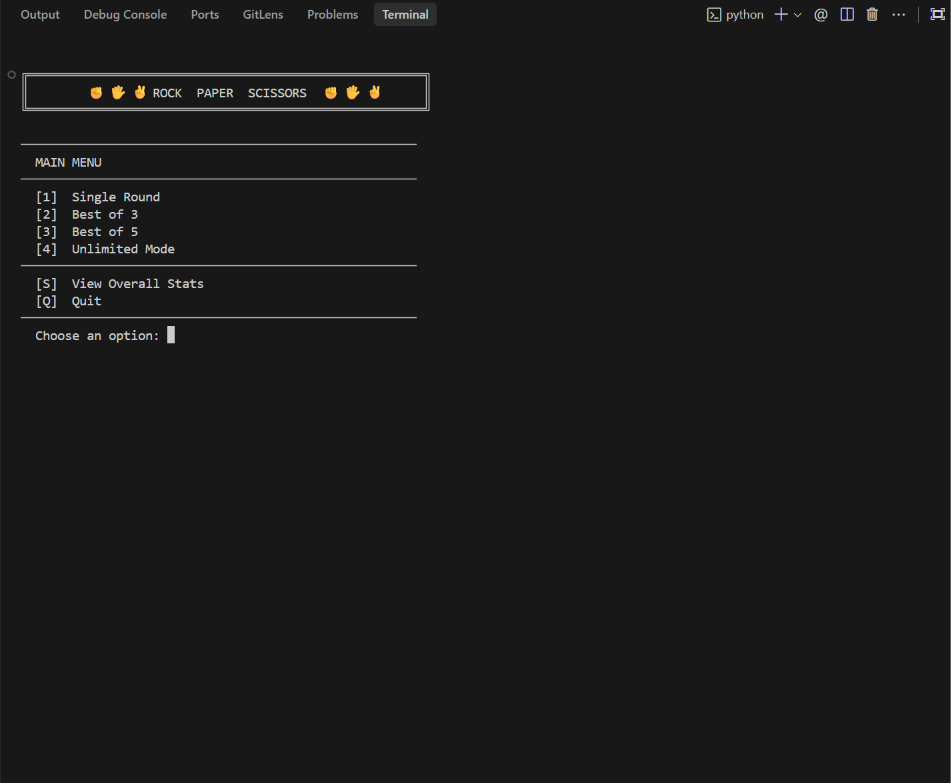
Task: Click the 'Choose an option:' prompt text
Action: click(97, 336)
